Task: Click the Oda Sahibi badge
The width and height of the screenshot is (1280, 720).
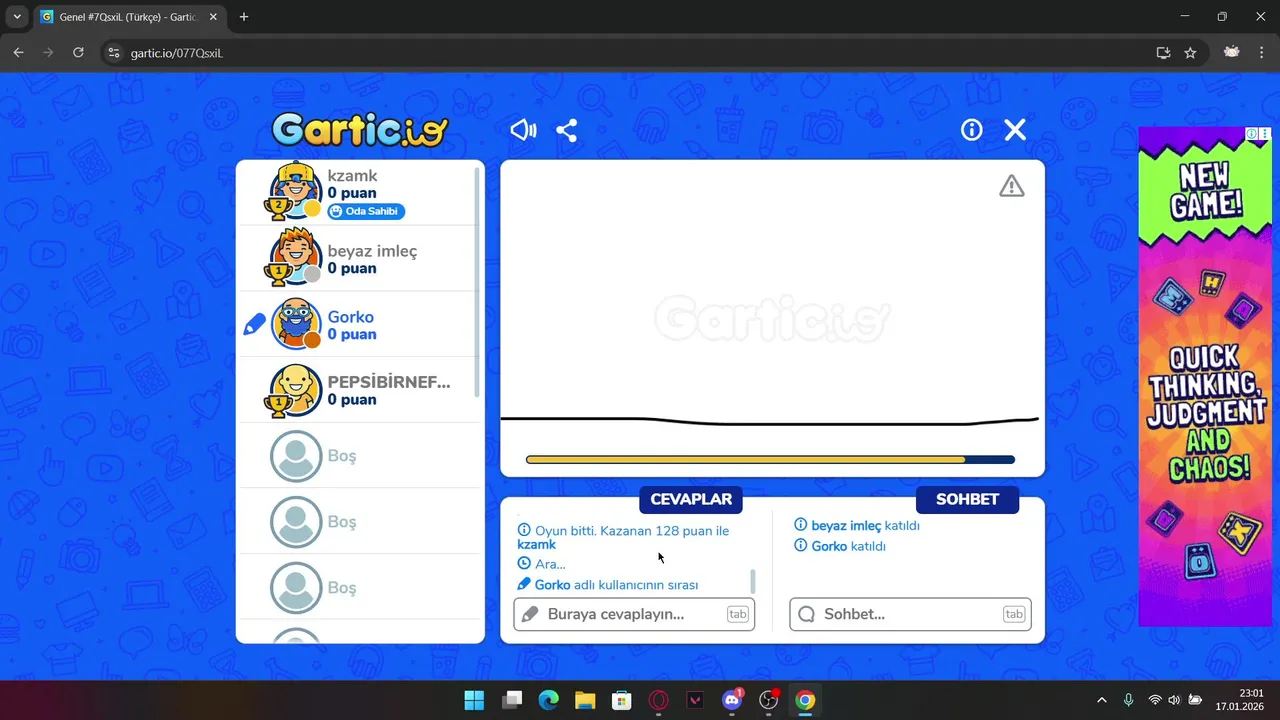Action: coord(366,211)
